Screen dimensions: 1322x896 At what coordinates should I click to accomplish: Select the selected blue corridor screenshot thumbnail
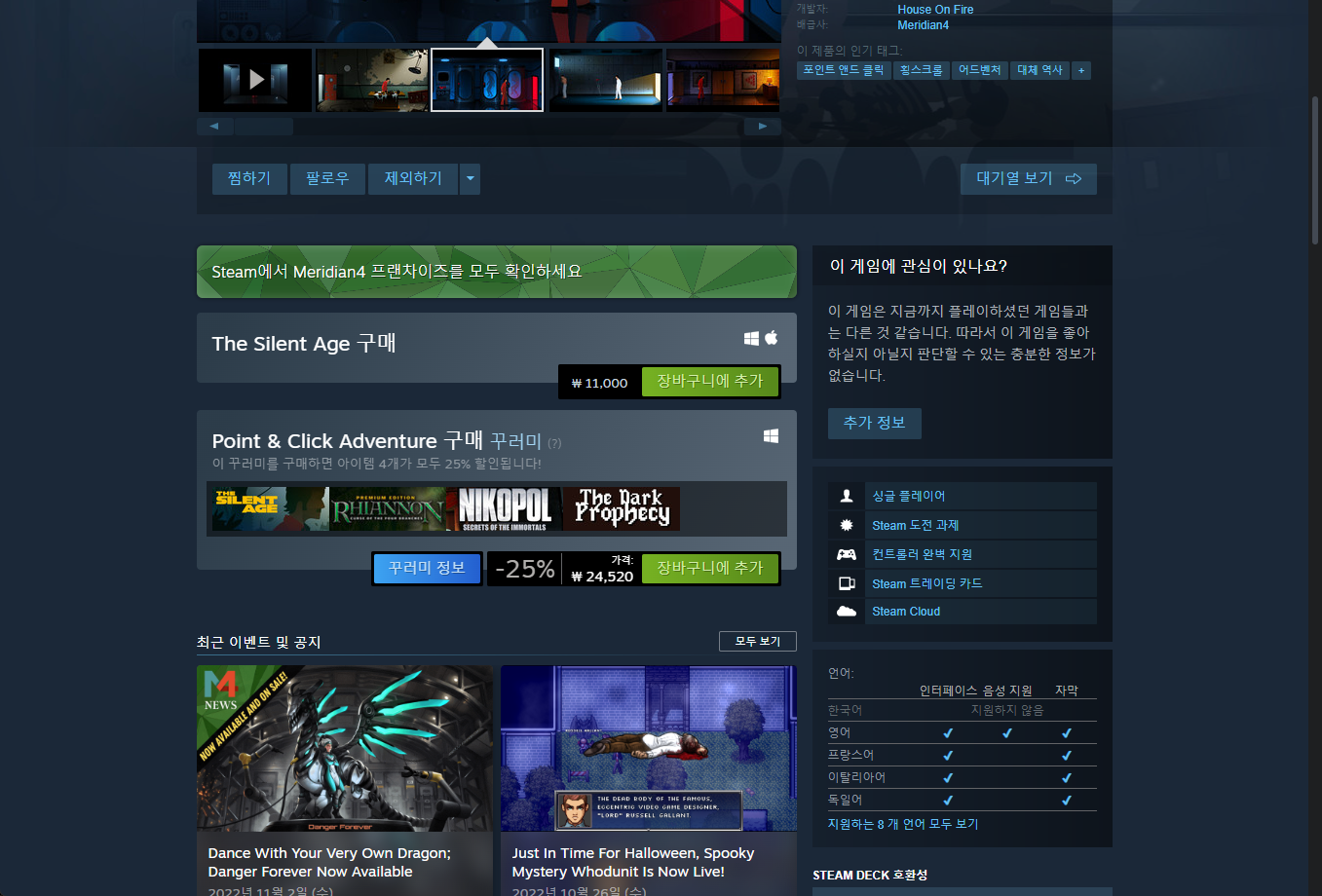(x=487, y=80)
